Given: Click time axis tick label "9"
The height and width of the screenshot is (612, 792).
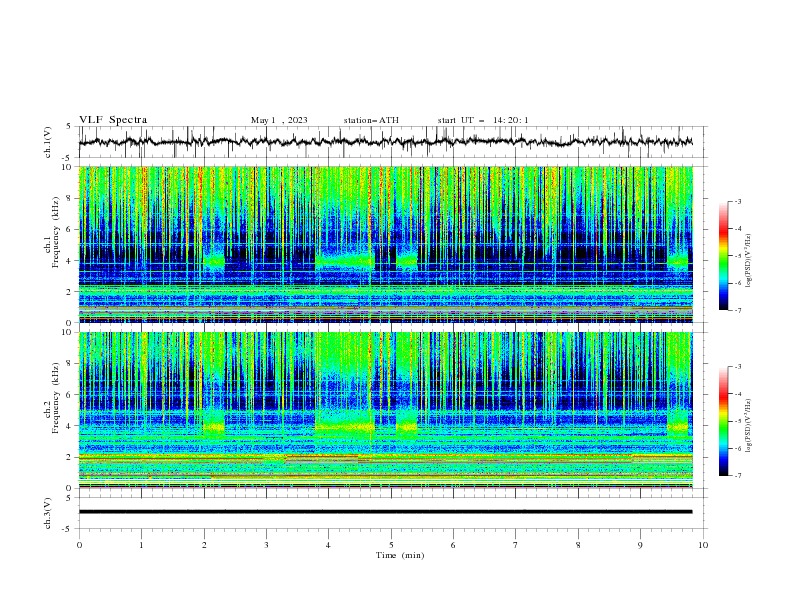Looking at the screenshot, I should (x=640, y=545).
